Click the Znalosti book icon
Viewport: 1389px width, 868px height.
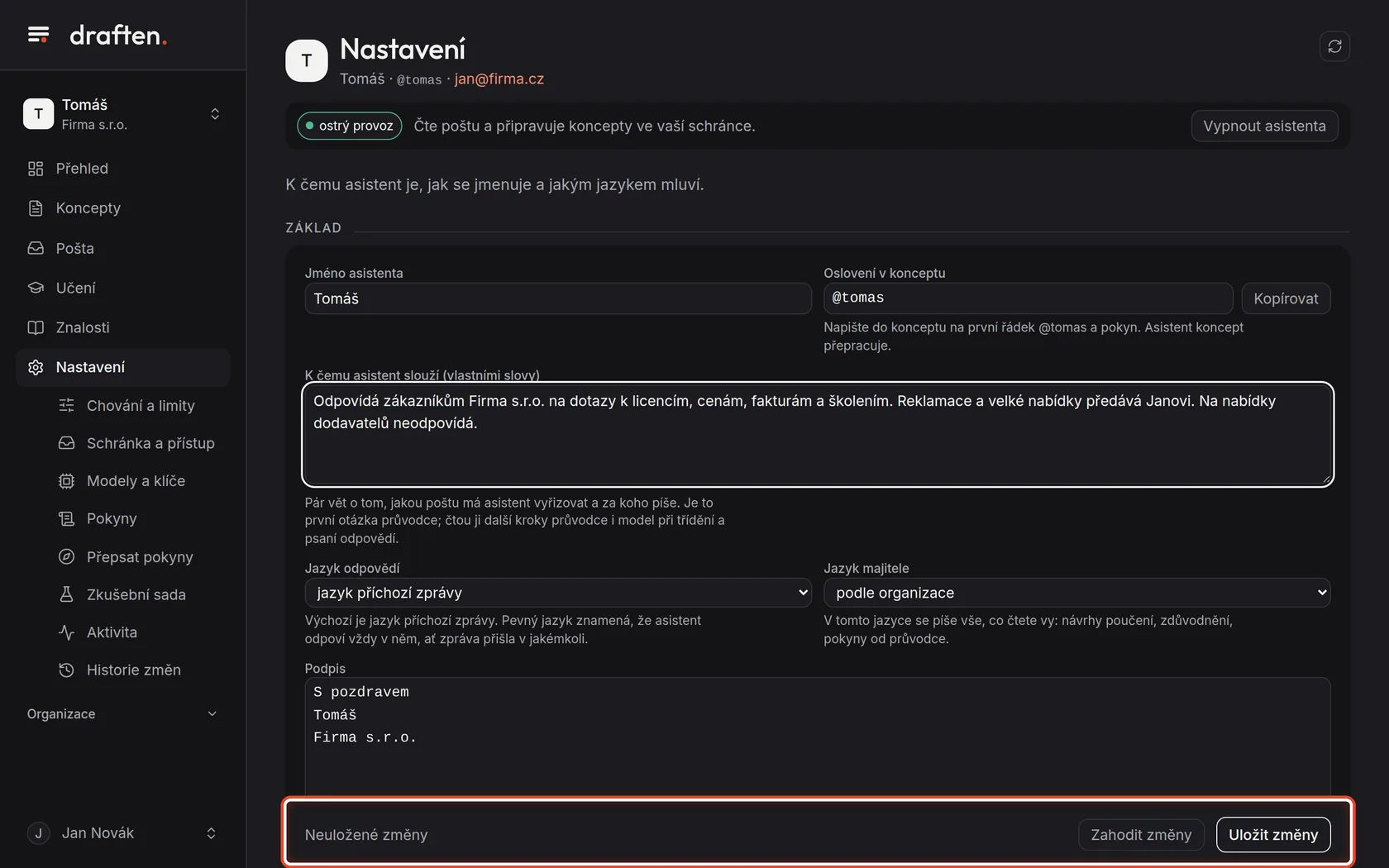[x=36, y=327]
